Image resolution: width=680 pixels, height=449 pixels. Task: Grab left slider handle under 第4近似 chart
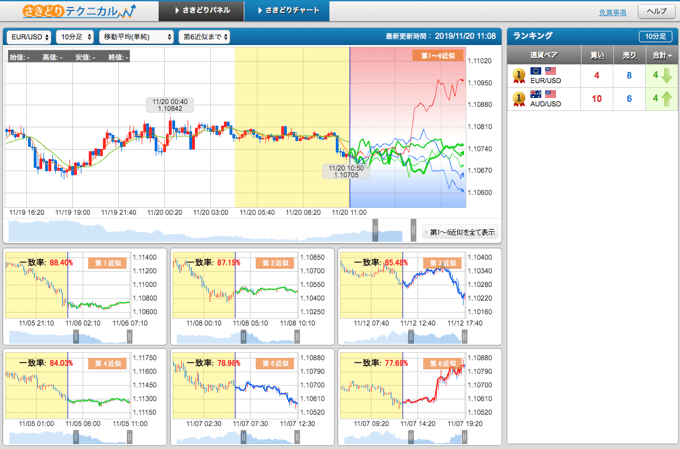pos(76,437)
